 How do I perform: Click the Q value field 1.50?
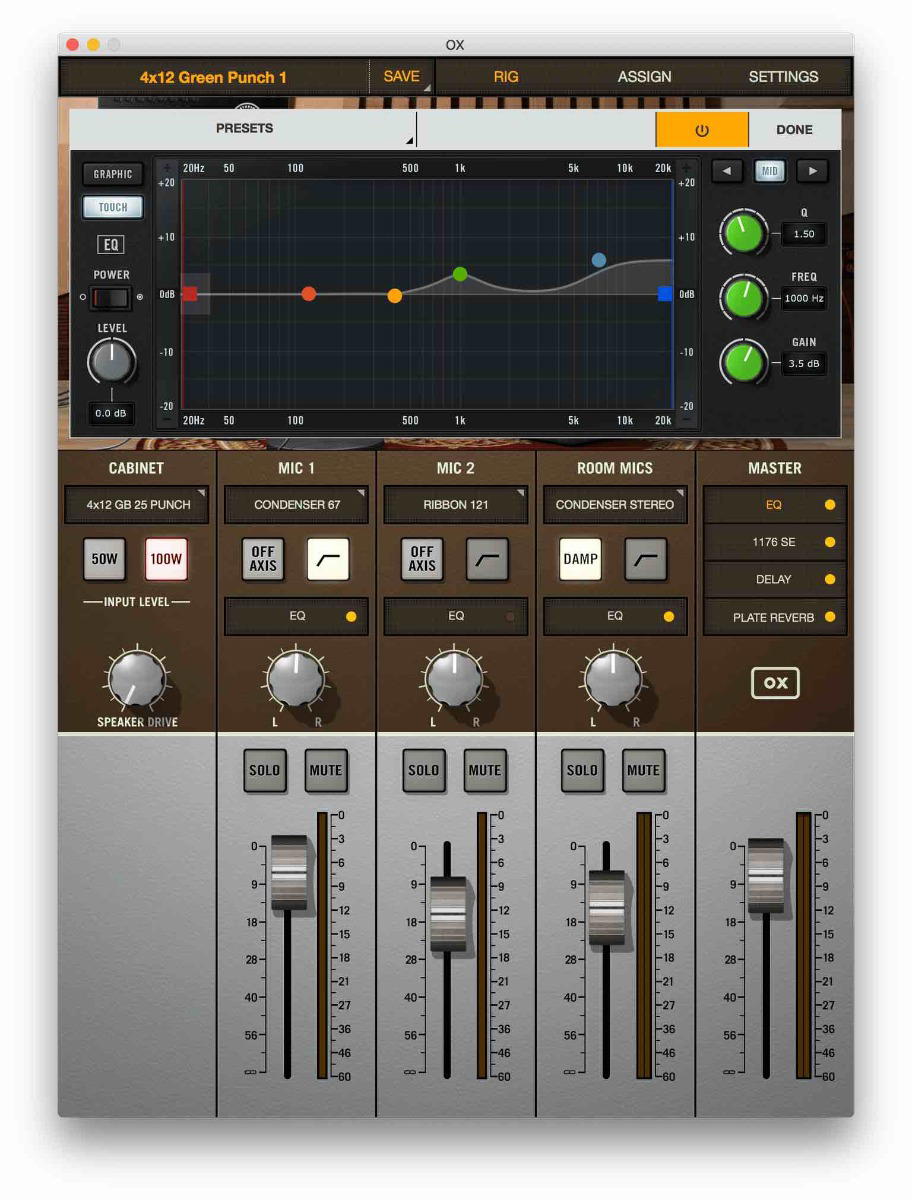pyautogui.click(x=803, y=234)
